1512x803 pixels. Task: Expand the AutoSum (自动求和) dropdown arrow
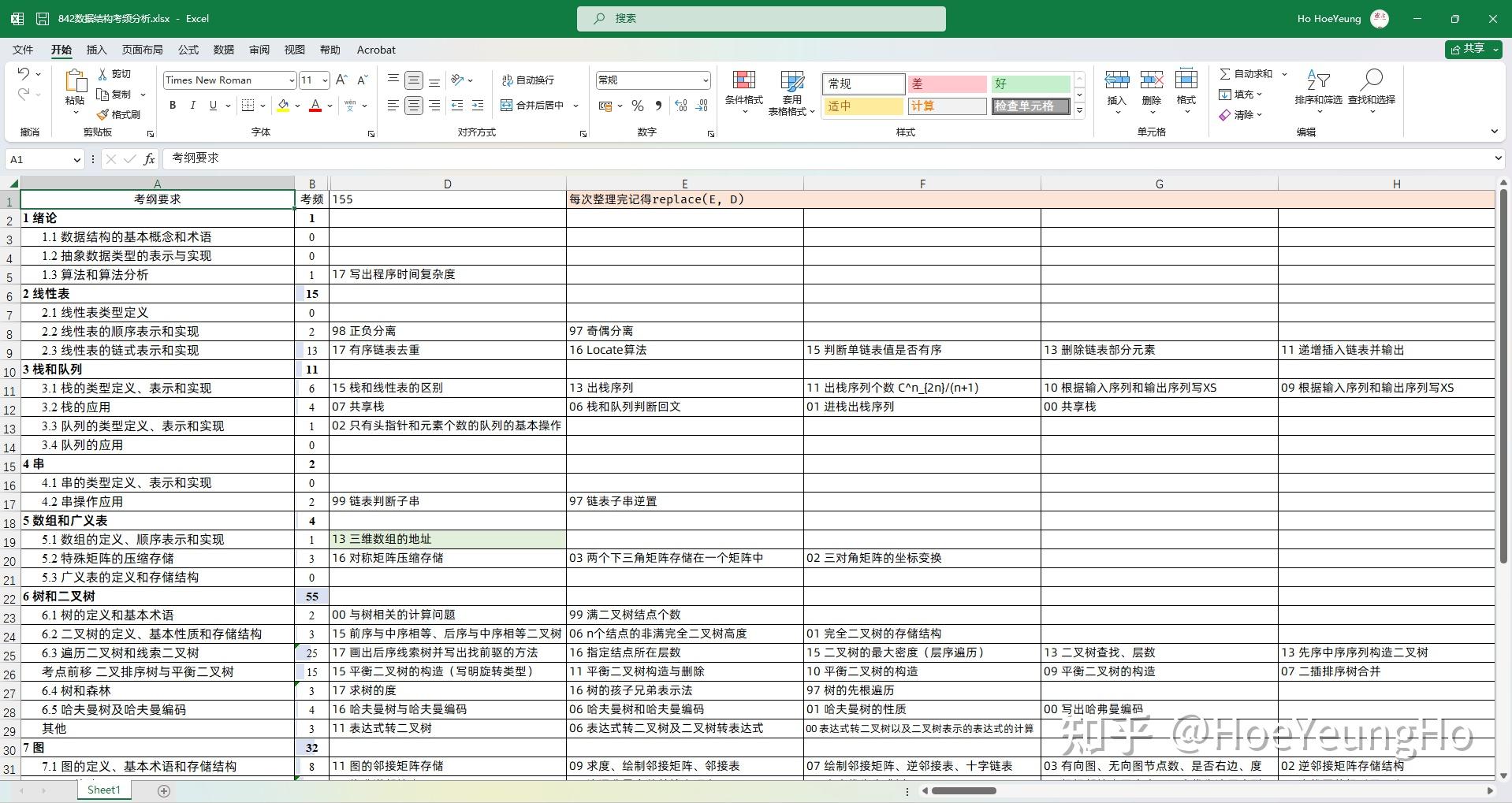coord(1284,74)
